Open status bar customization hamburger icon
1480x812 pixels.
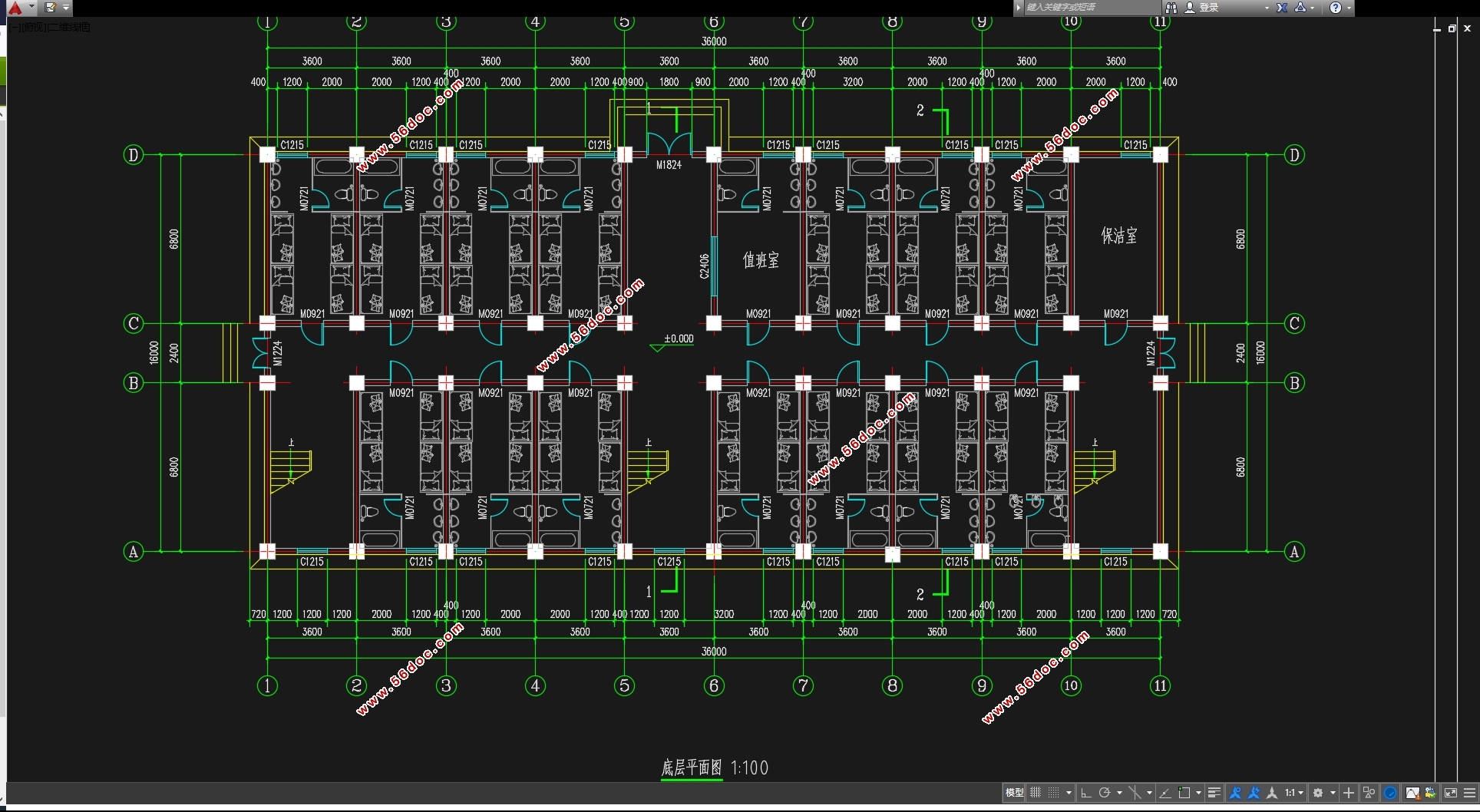point(1469,793)
